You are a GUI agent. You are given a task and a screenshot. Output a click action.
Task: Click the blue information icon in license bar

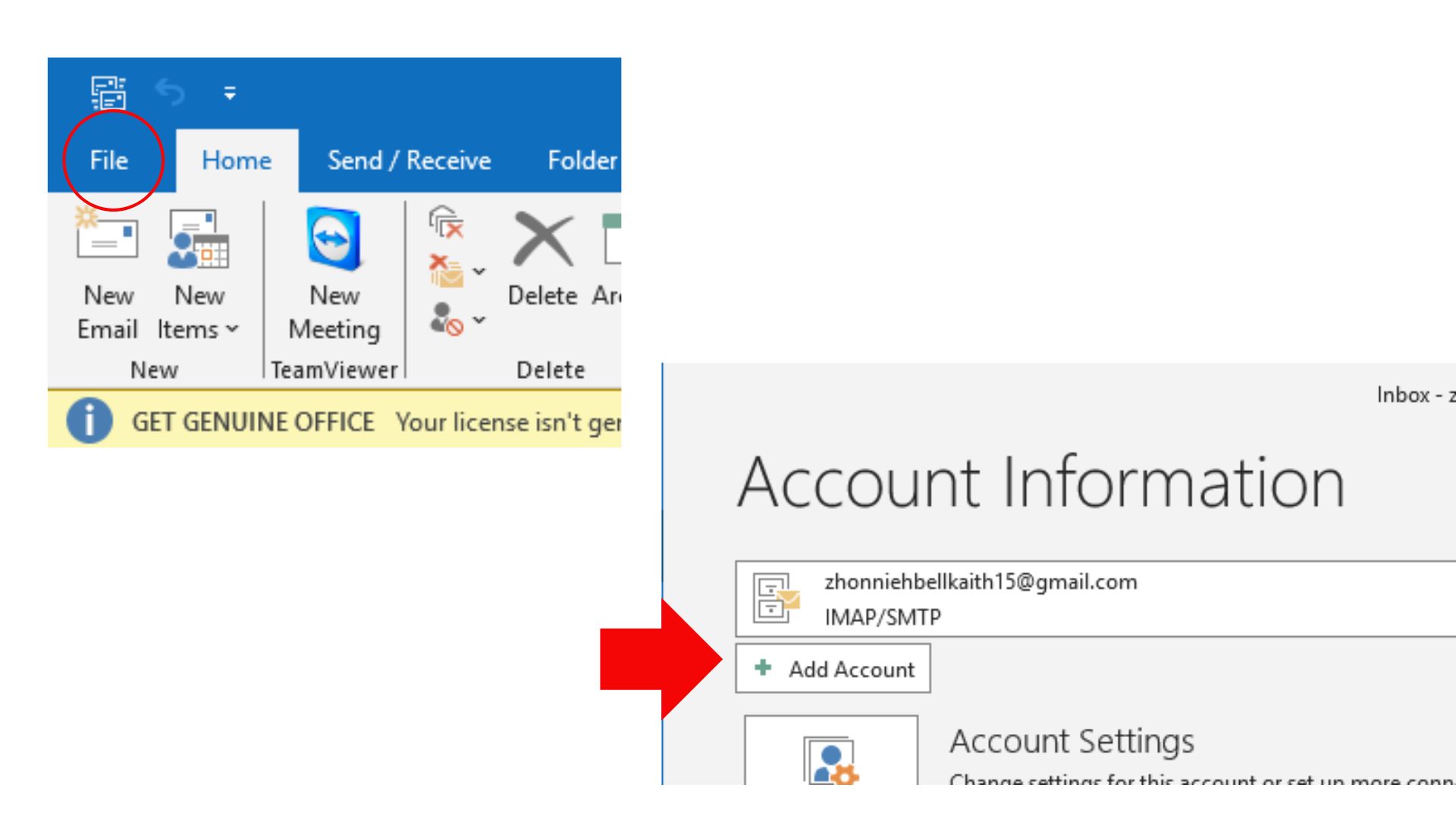89,421
